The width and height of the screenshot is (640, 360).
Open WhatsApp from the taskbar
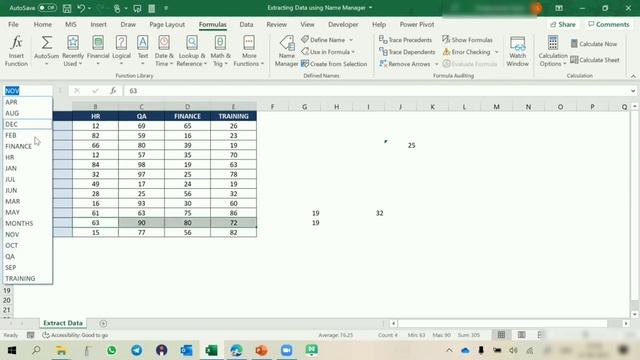point(111,350)
